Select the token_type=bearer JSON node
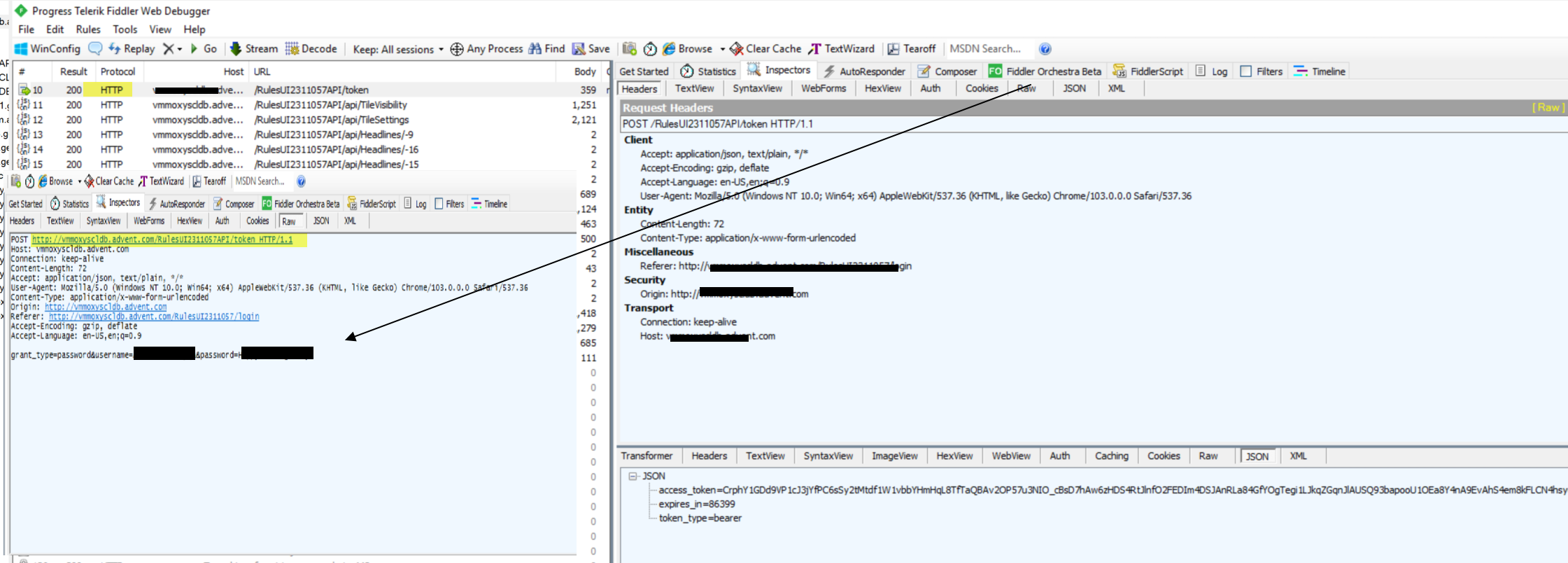 (700, 518)
